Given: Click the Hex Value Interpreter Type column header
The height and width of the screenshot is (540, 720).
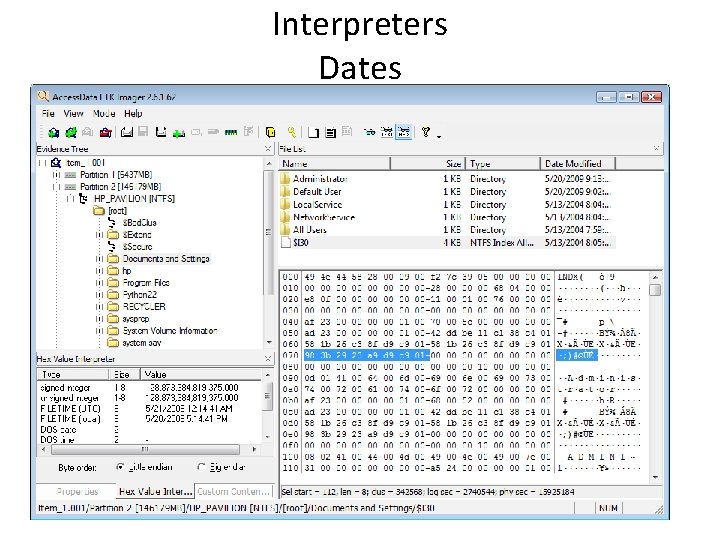Looking at the screenshot, I should 73,374.
